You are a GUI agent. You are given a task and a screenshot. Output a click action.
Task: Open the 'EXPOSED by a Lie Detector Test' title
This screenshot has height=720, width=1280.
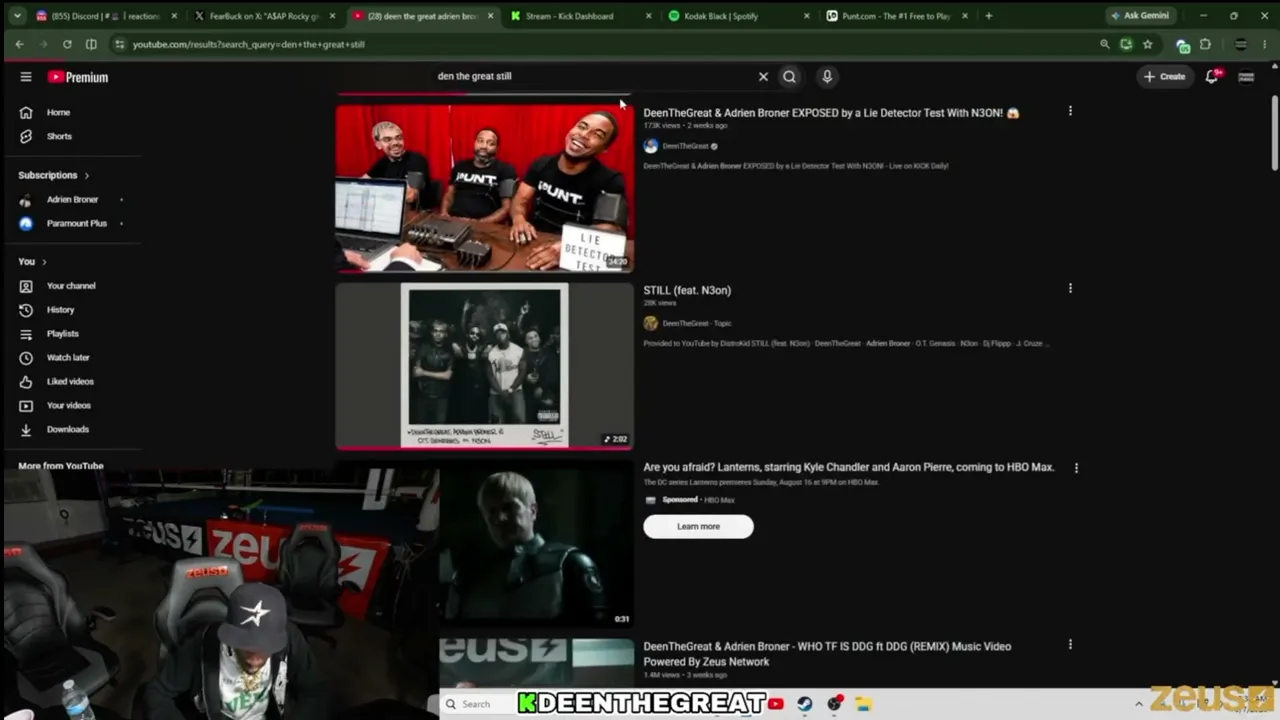coord(831,113)
